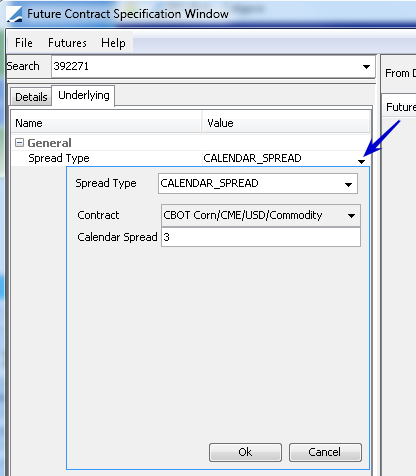The image size is (416, 476).
Task: Open the Spread Type row value dropdown arrow
Action: click(361, 161)
